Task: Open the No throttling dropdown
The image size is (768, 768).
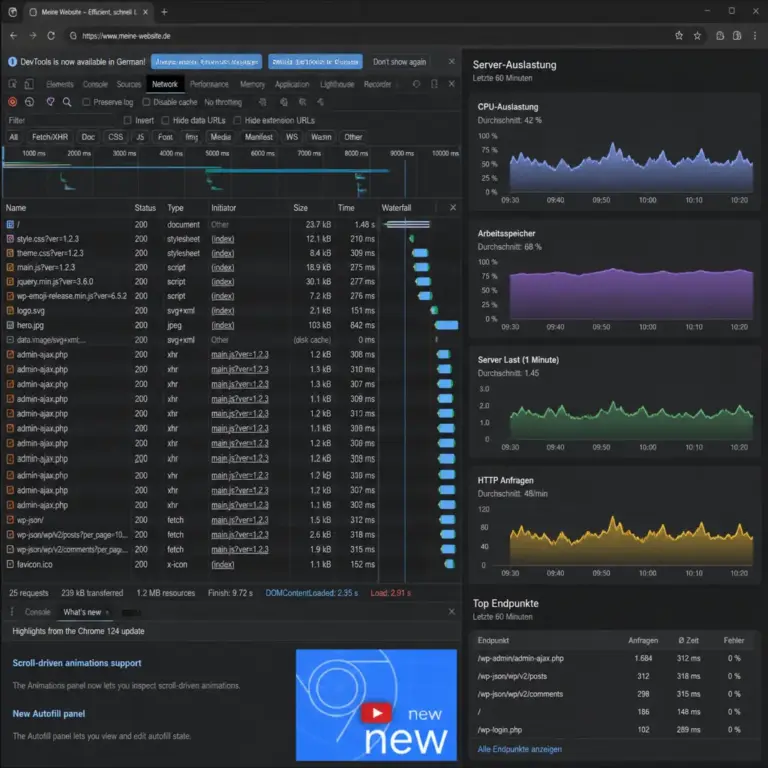Action: tap(223, 102)
